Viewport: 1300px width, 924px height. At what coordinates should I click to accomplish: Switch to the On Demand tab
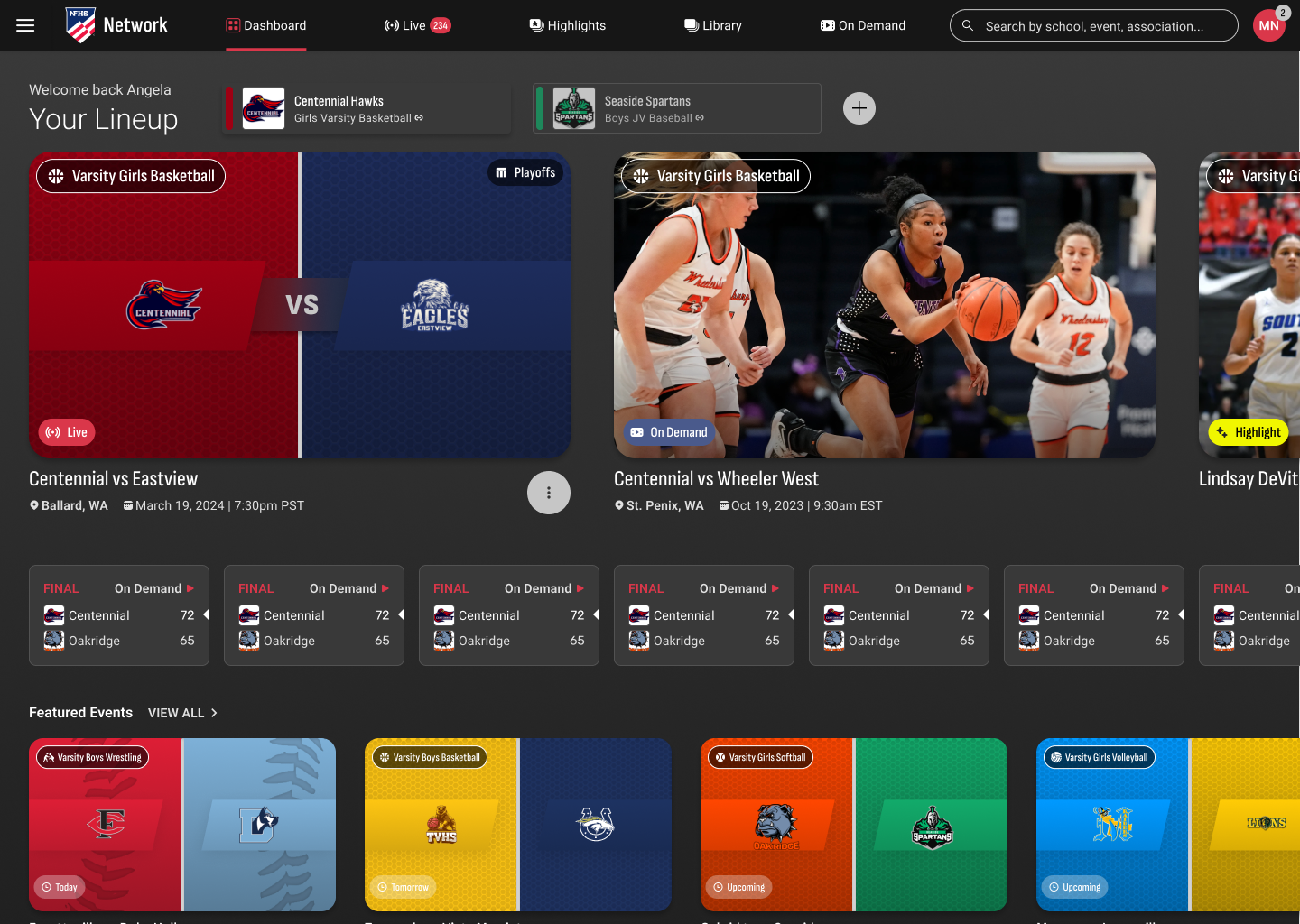(863, 25)
